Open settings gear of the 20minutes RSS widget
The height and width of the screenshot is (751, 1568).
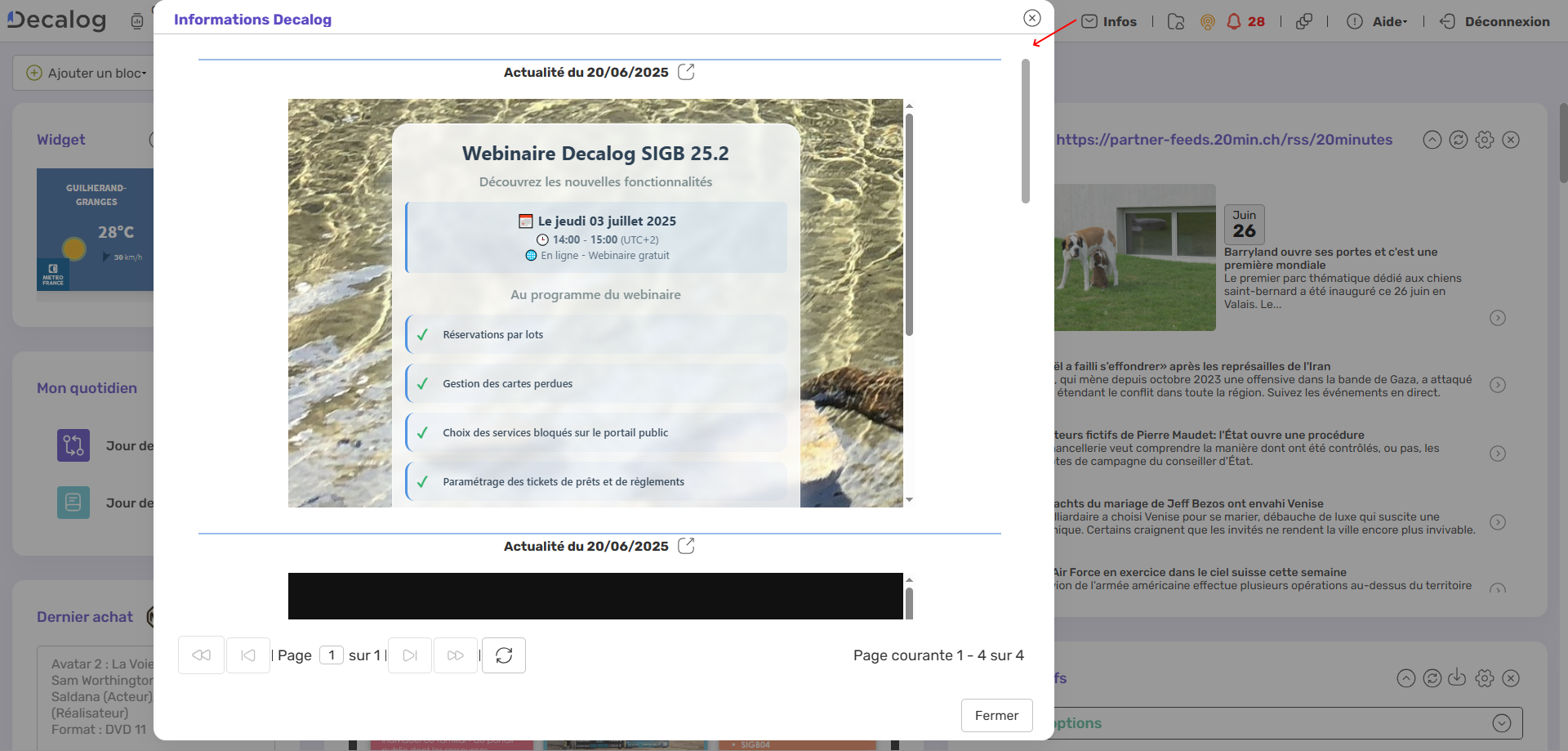[x=1485, y=140]
